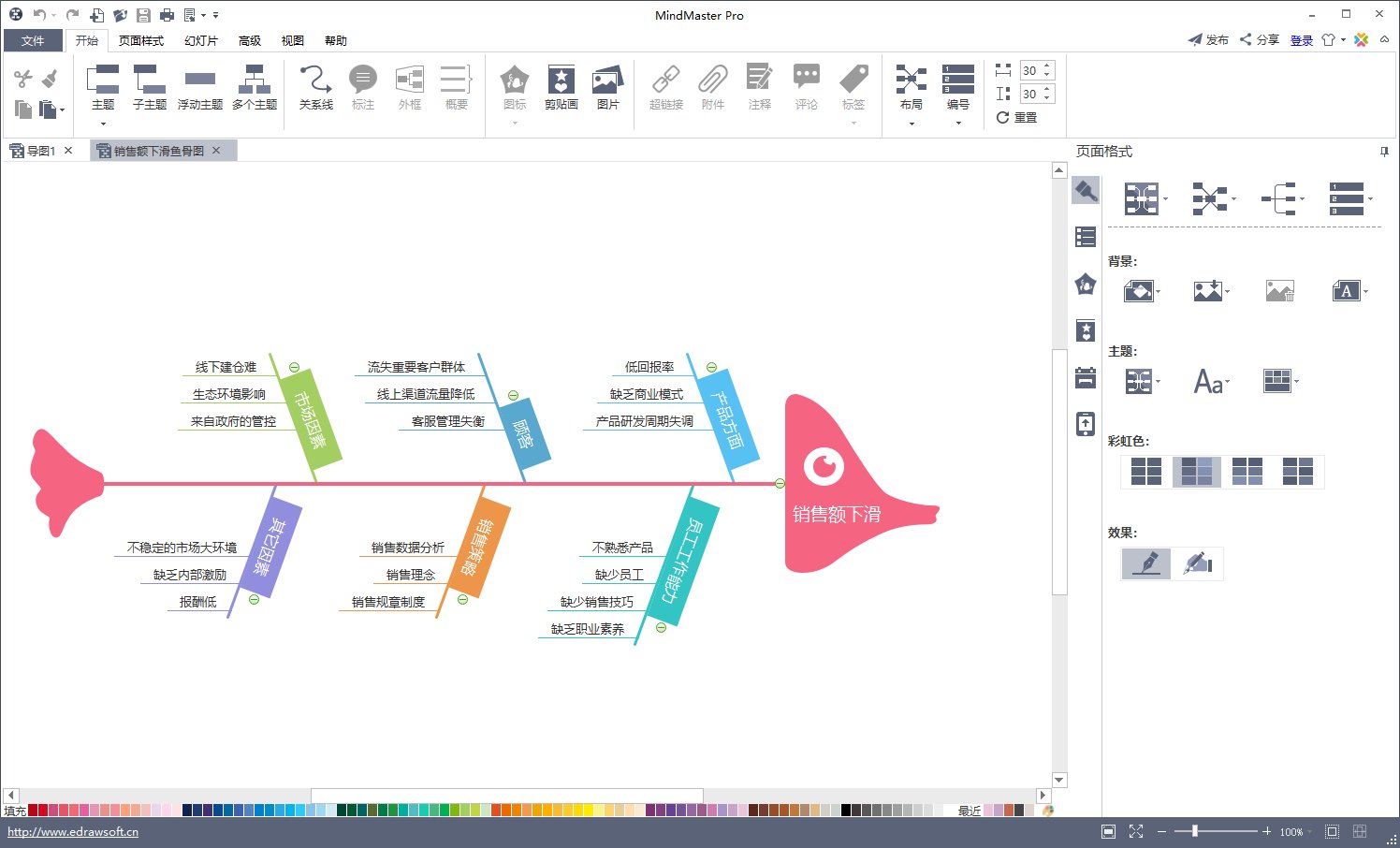Image resolution: width=1400 pixels, height=848 pixels.
Task: Enable the hand-drawn sketch effect
Action: [x=1198, y=563]
